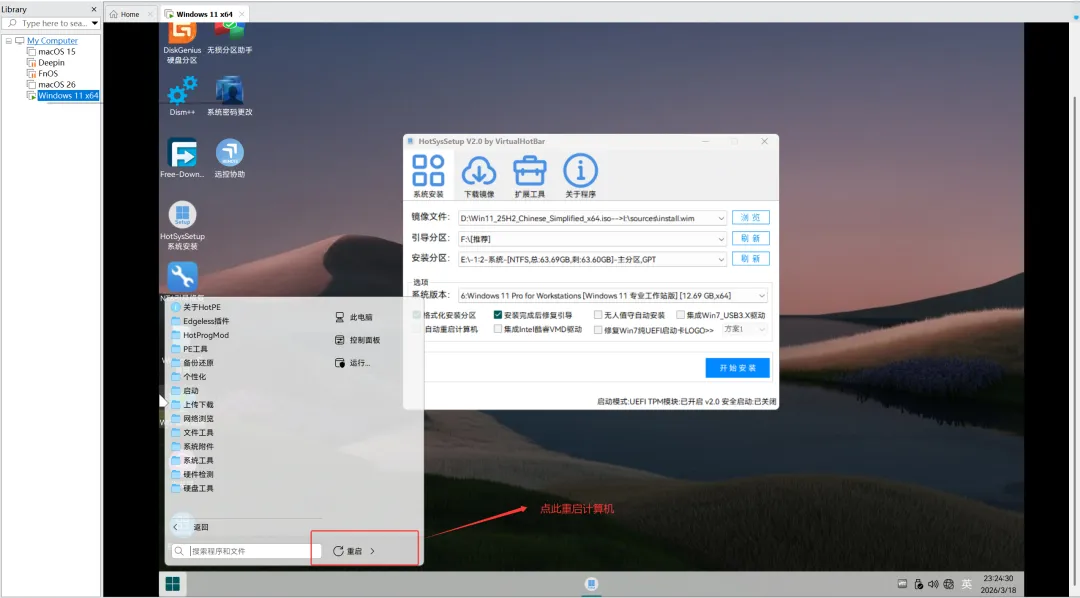Click the search magnifier in the start menu
This screenshot has height=598, width=1080.
179,551
